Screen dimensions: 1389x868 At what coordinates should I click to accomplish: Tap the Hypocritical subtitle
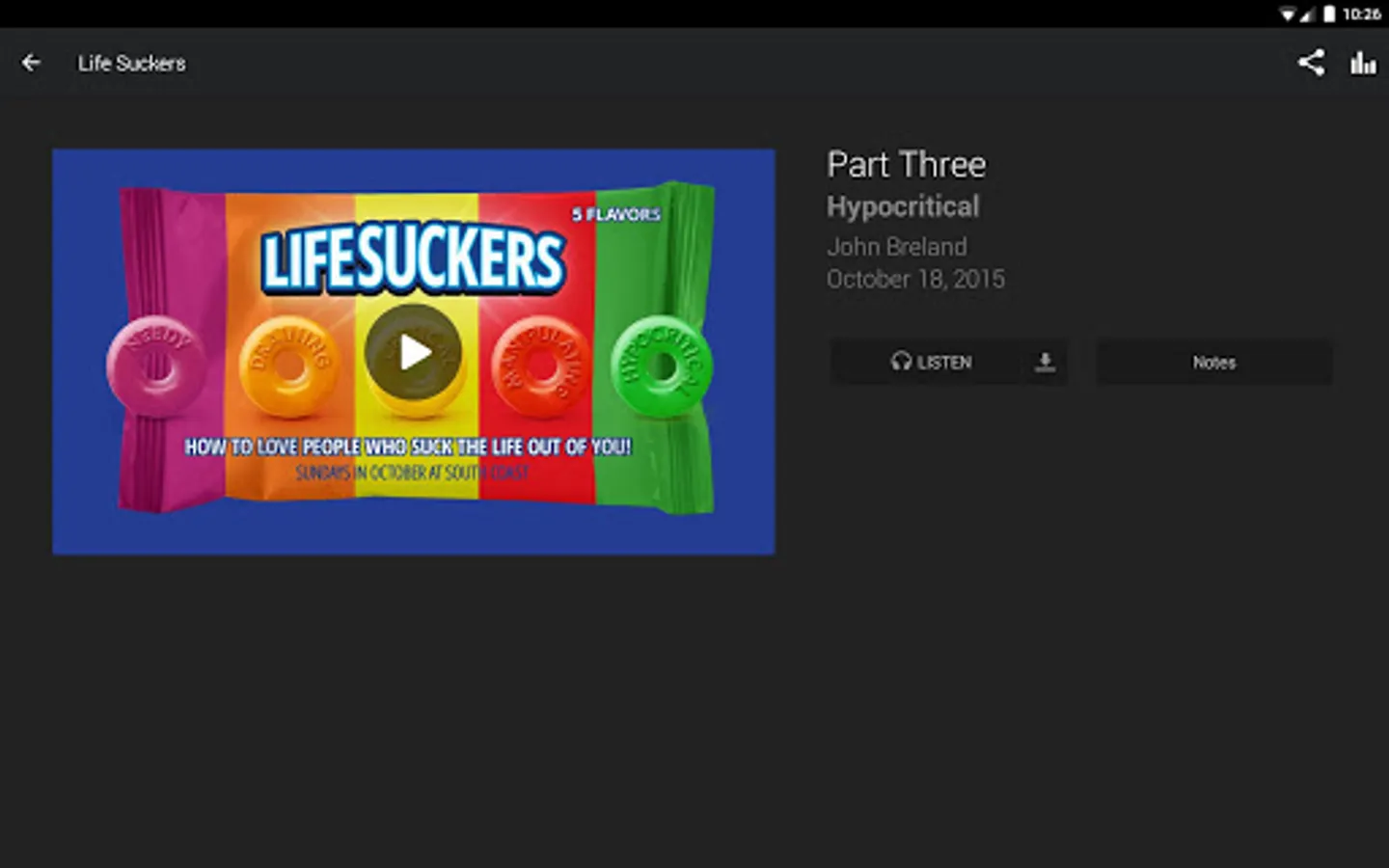[903, 206]
